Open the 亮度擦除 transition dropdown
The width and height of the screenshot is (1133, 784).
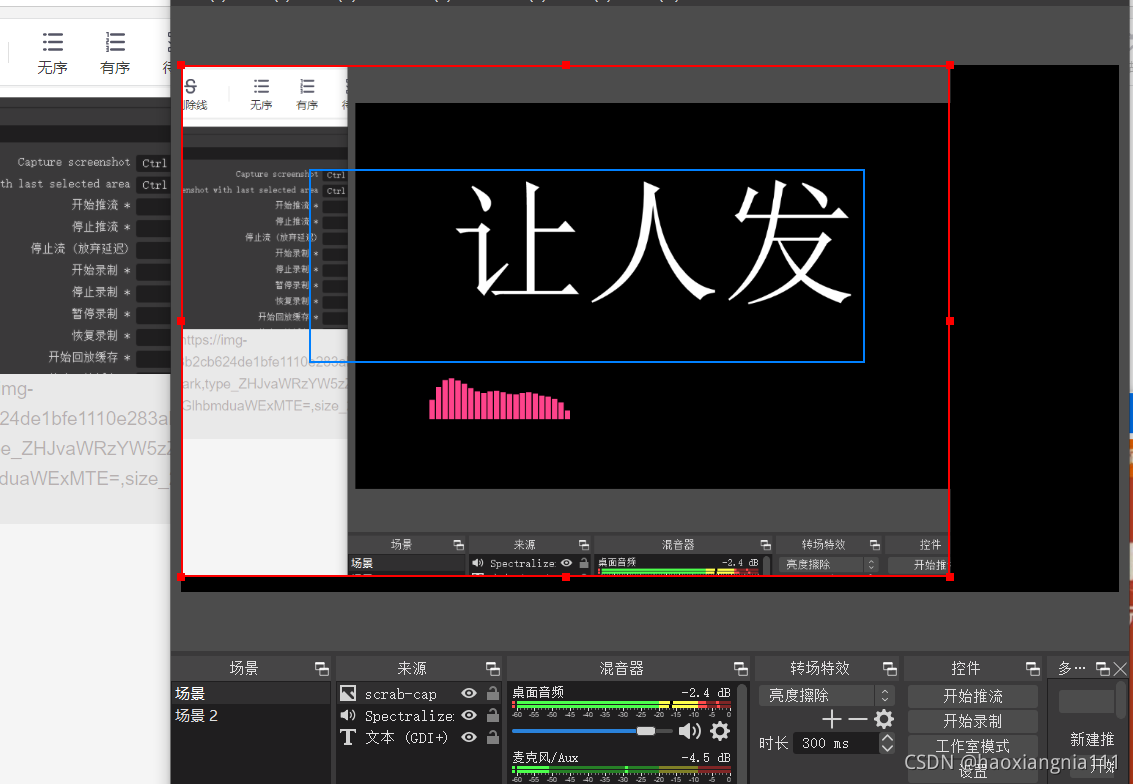(827, 695)
